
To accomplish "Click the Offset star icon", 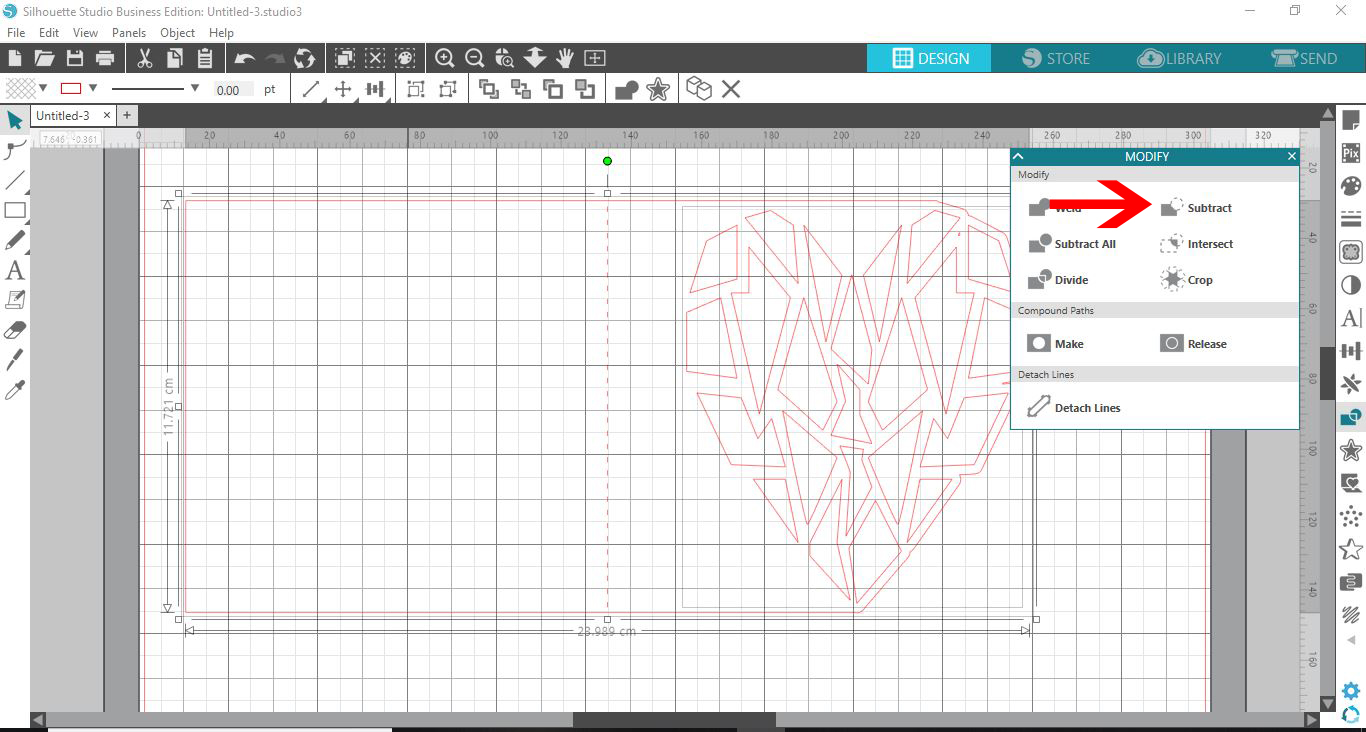I will (658, 90).
